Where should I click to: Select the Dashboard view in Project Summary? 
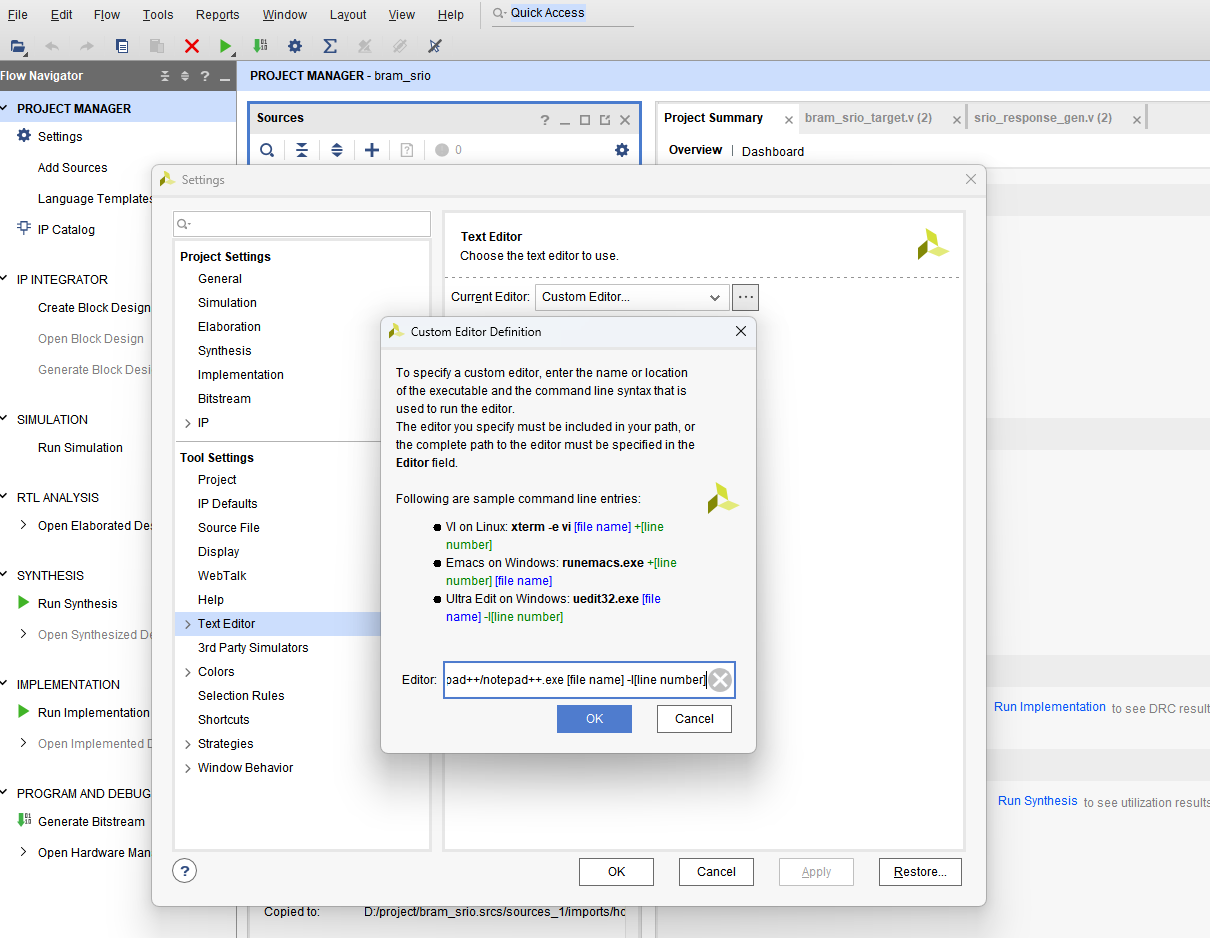pyautogui.click(x=773, y=152)
